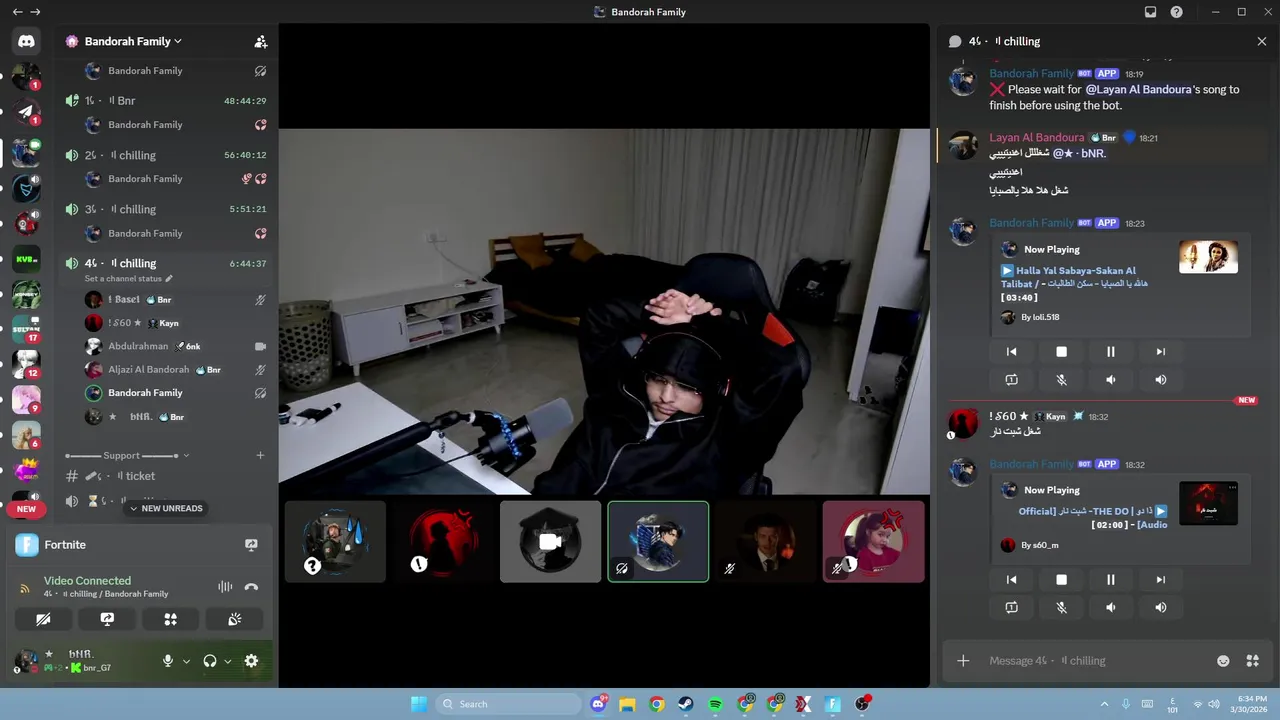Open microphone input options arrow
The width and height of the screenshot is (1280, 720).
pyautogui.click(x=186, y=662)
